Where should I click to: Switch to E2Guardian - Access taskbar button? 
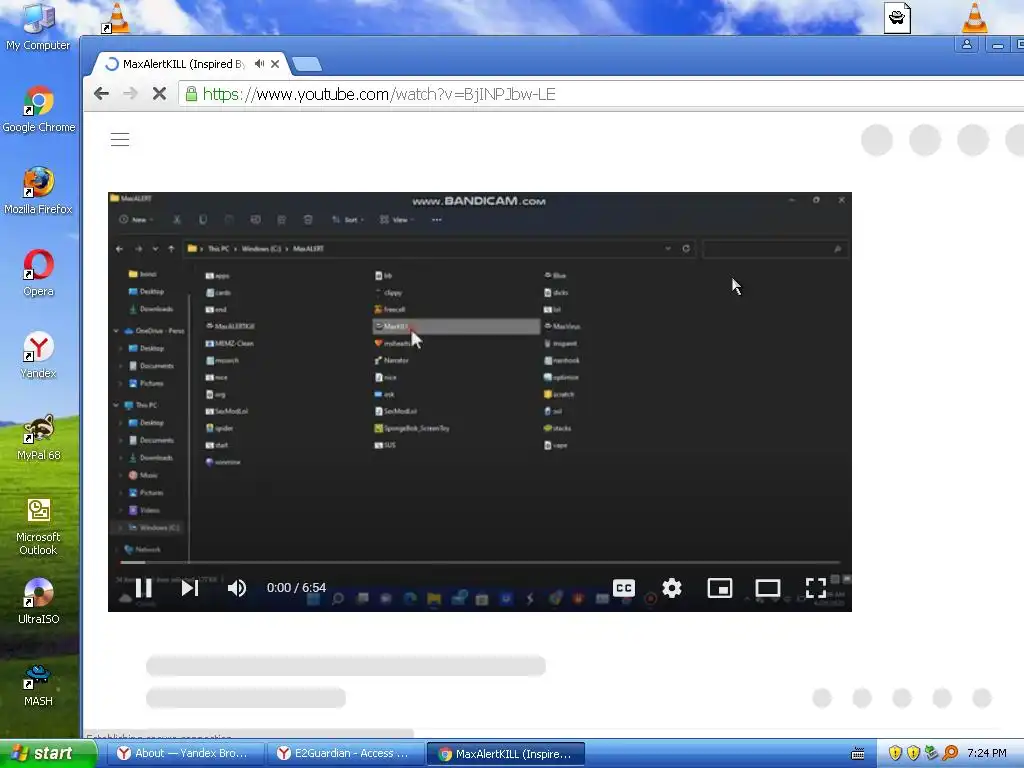point(345,754)
